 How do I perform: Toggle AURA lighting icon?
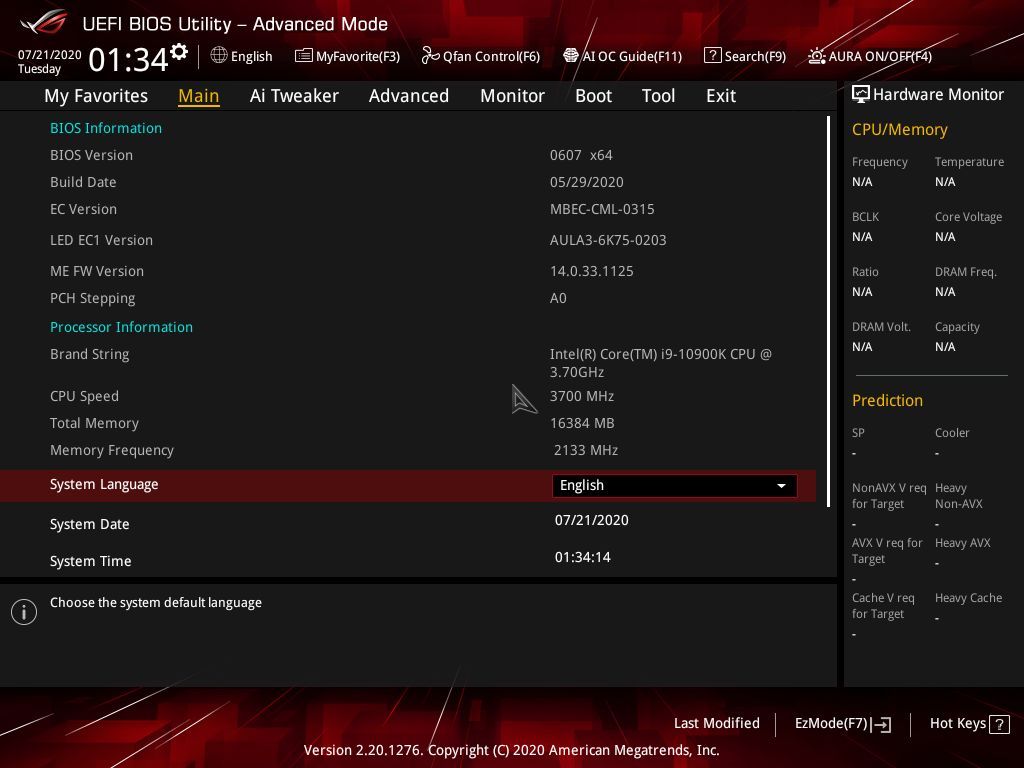coord(816,56)
